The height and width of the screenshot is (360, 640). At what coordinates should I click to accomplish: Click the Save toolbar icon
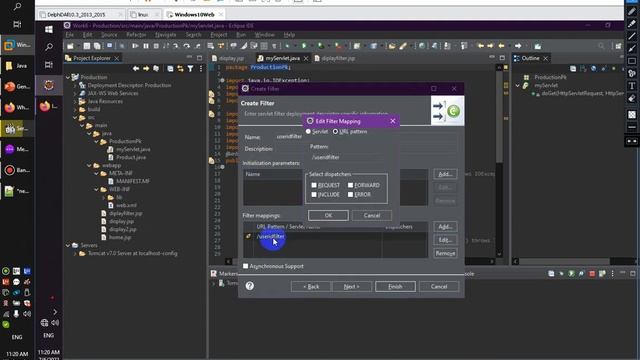[87, 46]
